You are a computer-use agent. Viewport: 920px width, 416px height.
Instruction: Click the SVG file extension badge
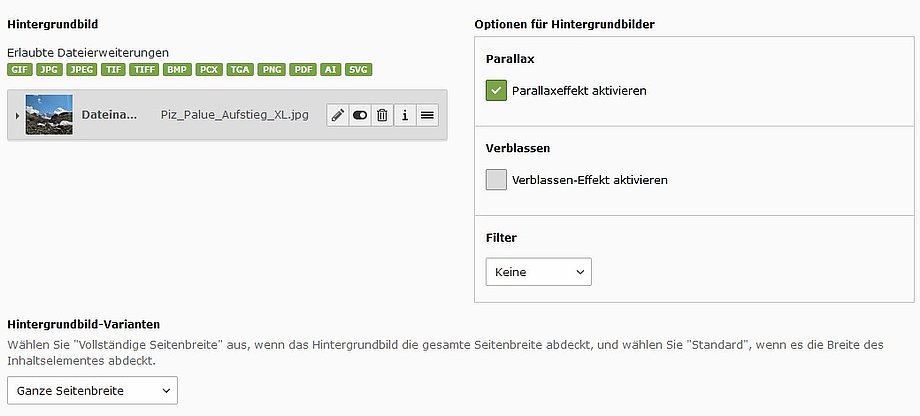point(358,70)
